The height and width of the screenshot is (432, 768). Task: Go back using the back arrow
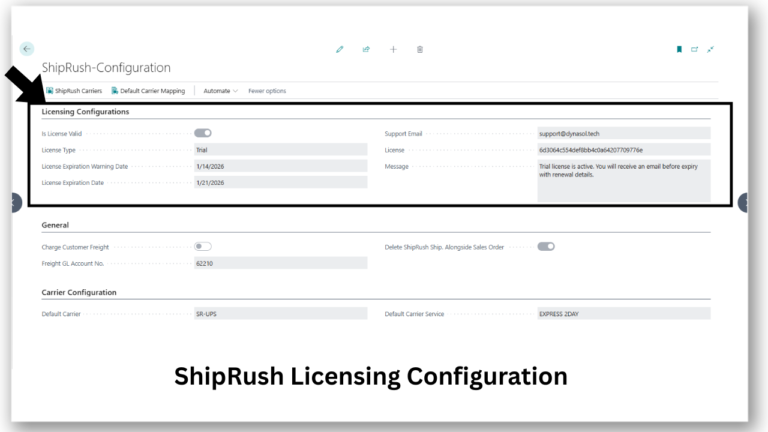[27, 48]
